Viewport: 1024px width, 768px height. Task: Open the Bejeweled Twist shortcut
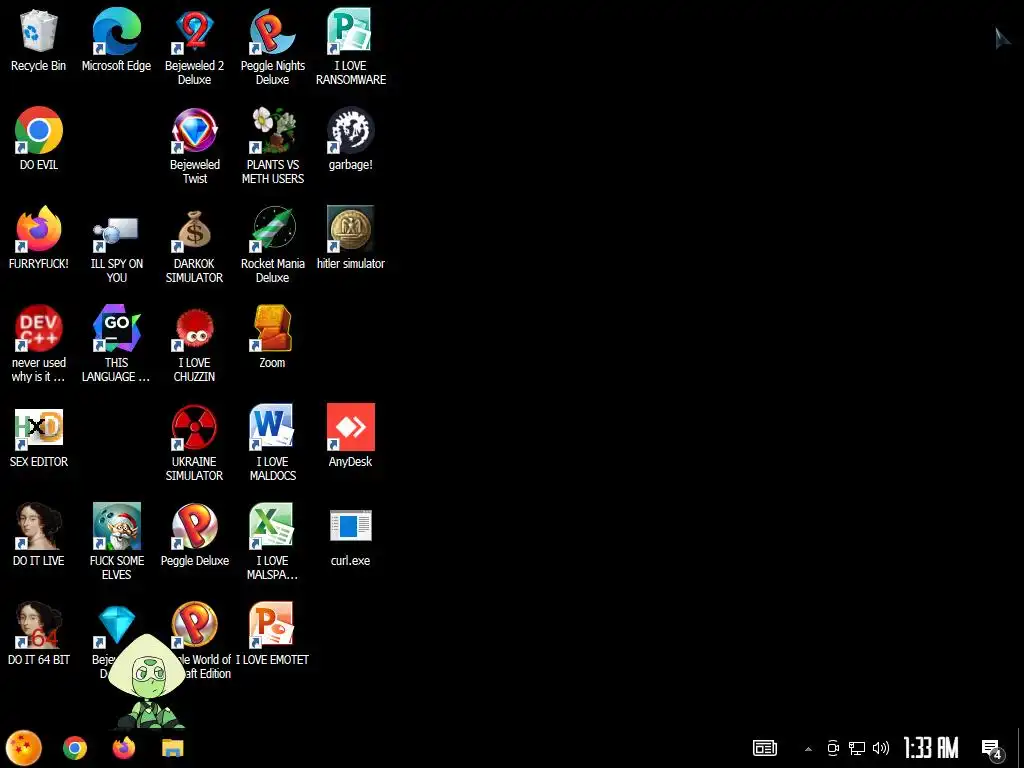coord(194,146)
